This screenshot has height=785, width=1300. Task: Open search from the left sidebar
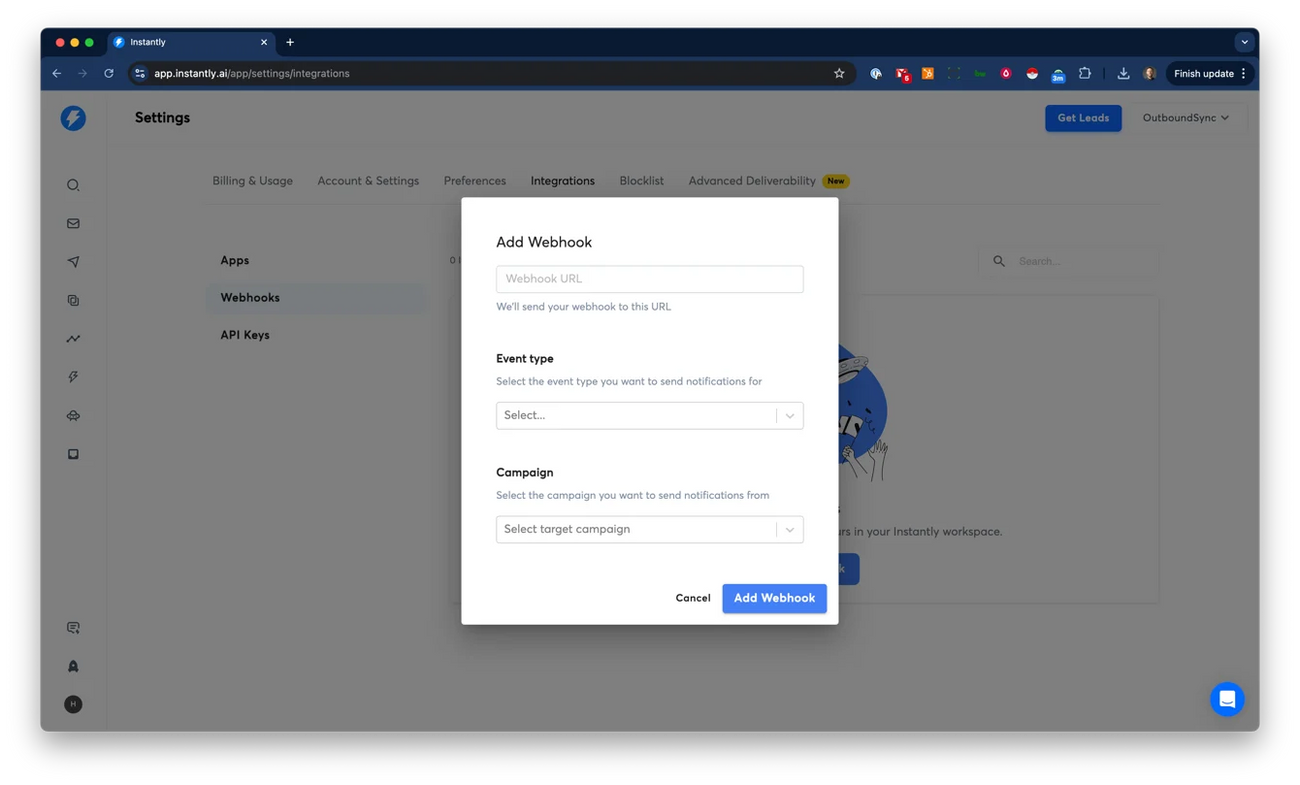tap(72, 184)
